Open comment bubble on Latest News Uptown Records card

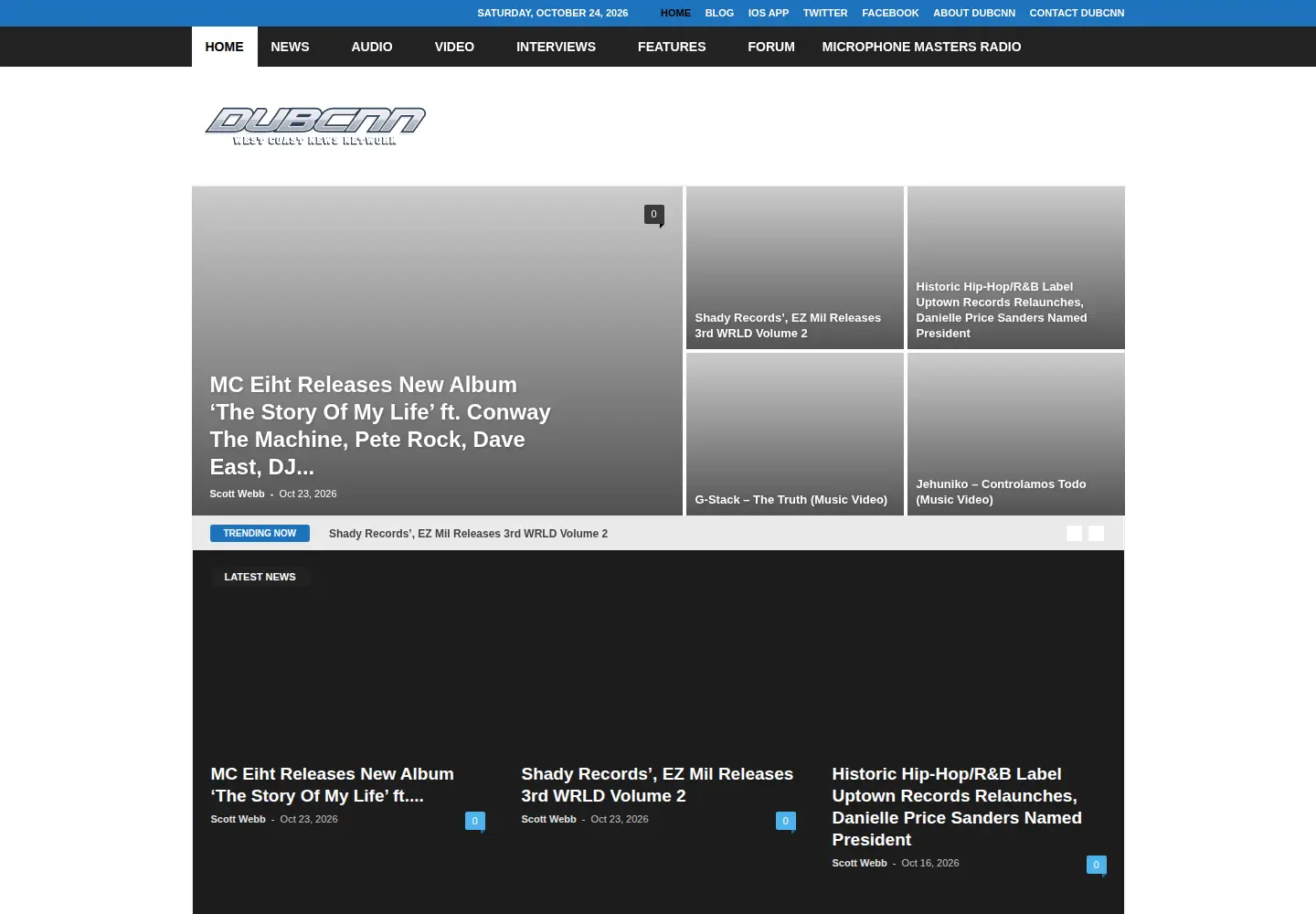(1097, 865)
